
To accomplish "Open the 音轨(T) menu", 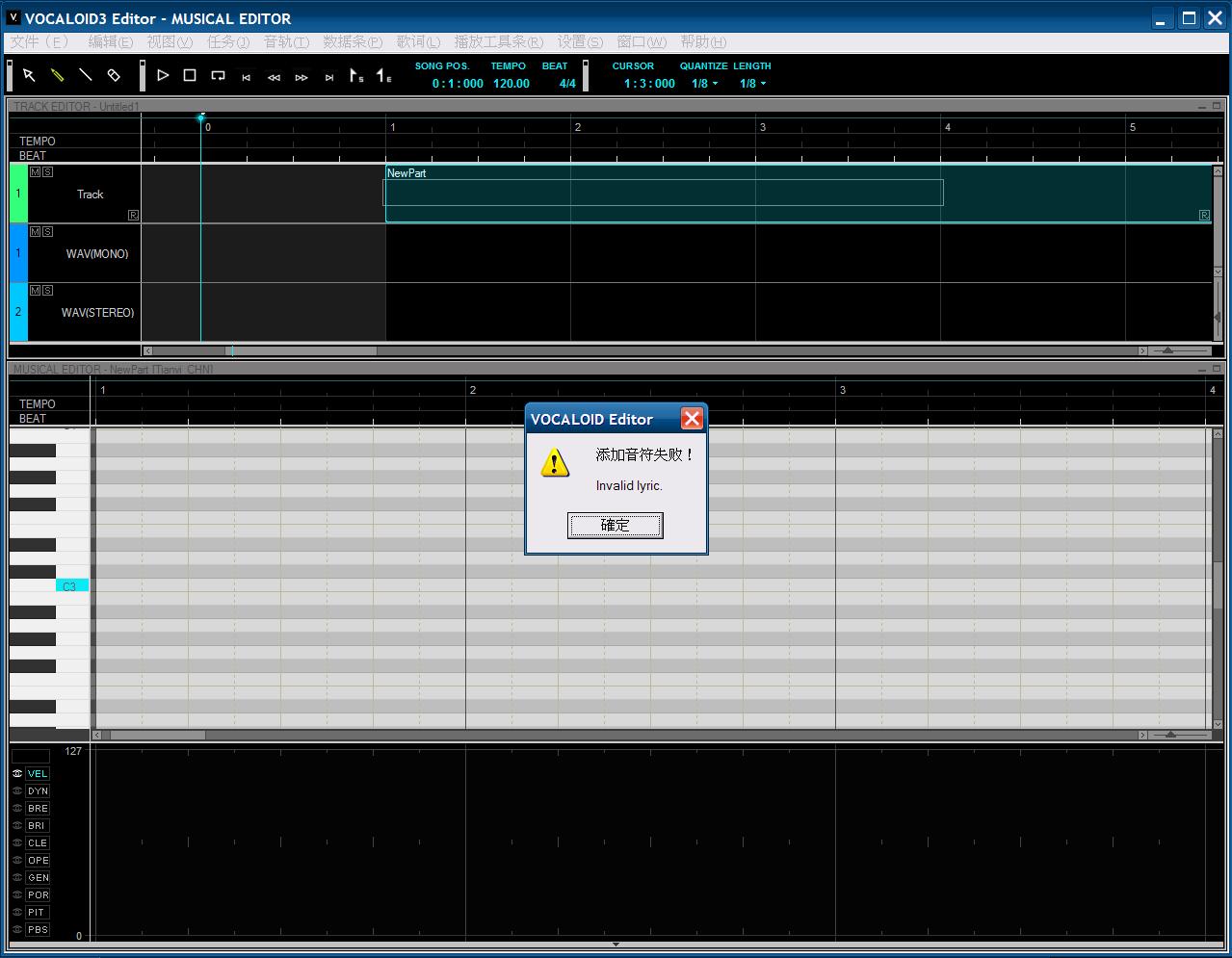I will click(286, 41).
